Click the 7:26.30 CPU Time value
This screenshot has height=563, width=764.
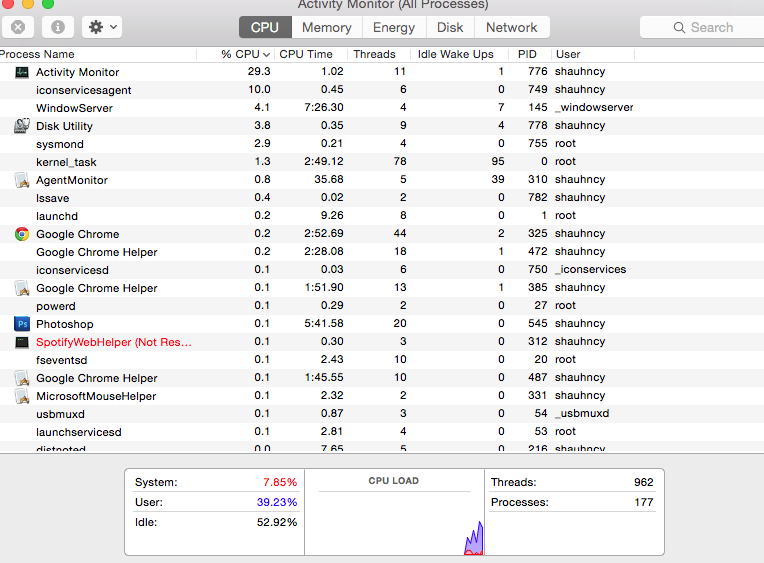pyautogui.click(x=324, y=107)
